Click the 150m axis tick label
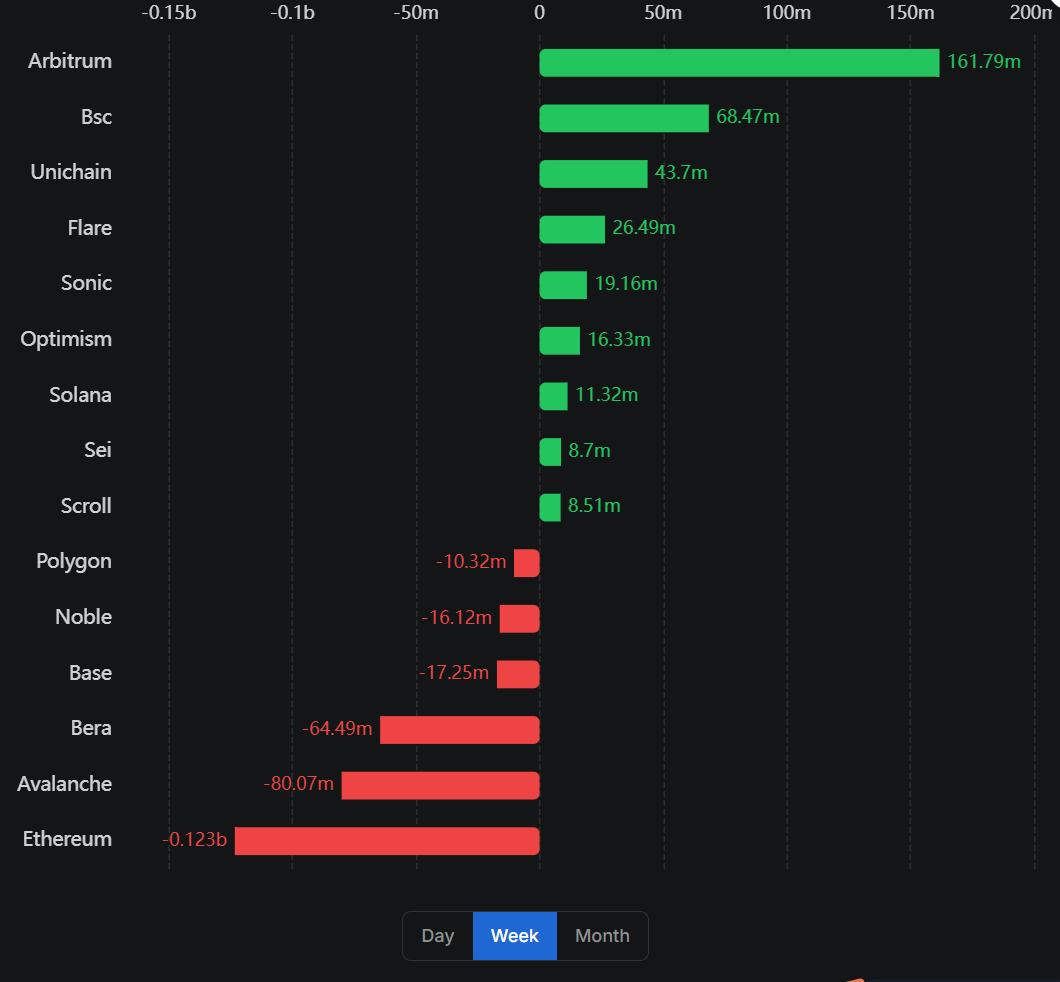The height and width of the screenshot is (982, 1060). (911, 12)
